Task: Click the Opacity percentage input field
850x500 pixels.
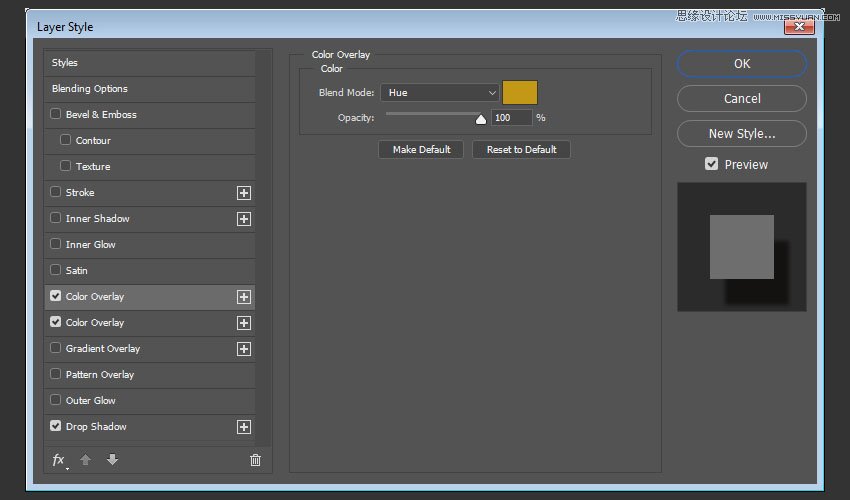Action: tap(511, 118)
